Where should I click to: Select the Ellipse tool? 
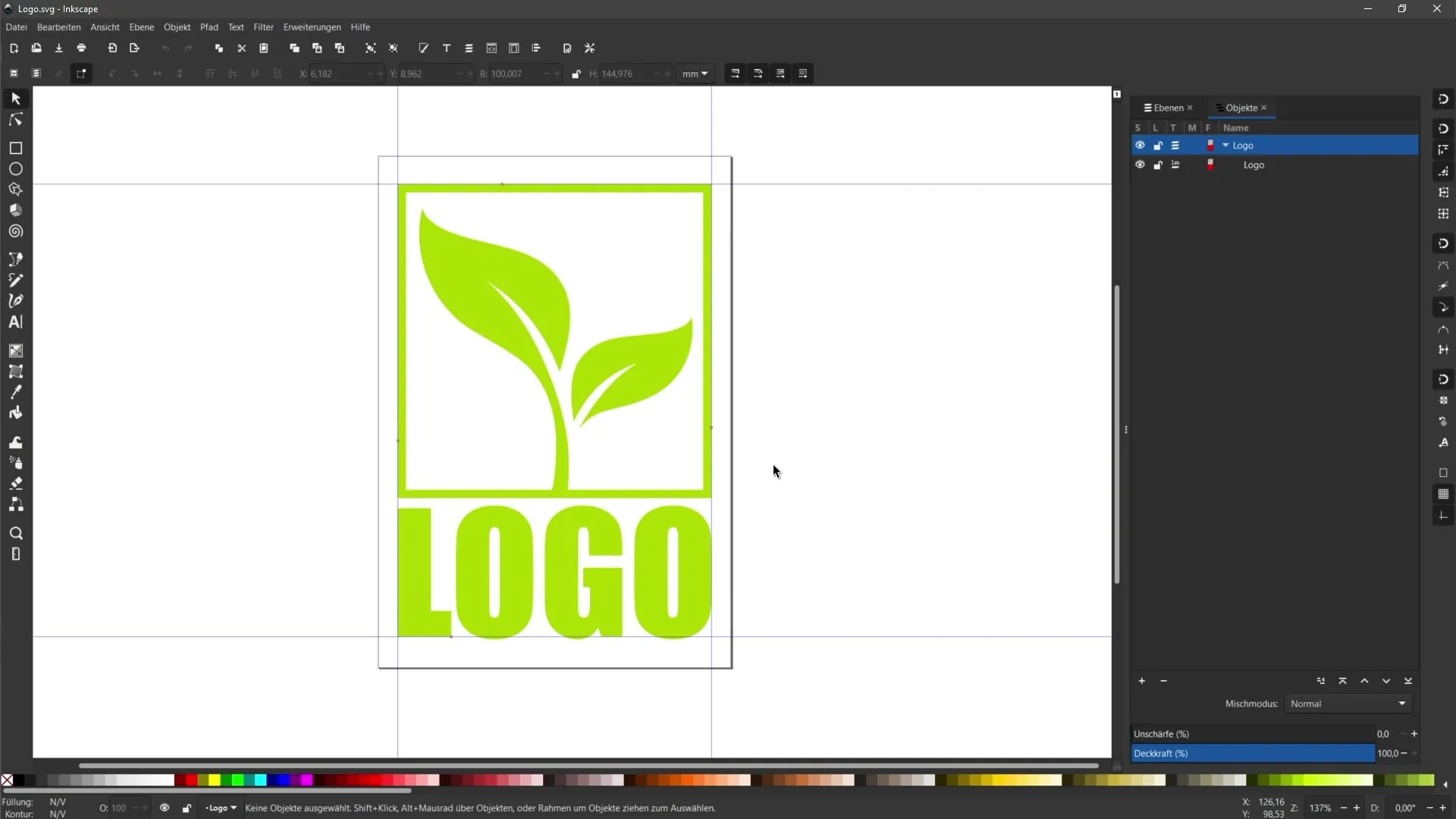(x=15, y=168)
